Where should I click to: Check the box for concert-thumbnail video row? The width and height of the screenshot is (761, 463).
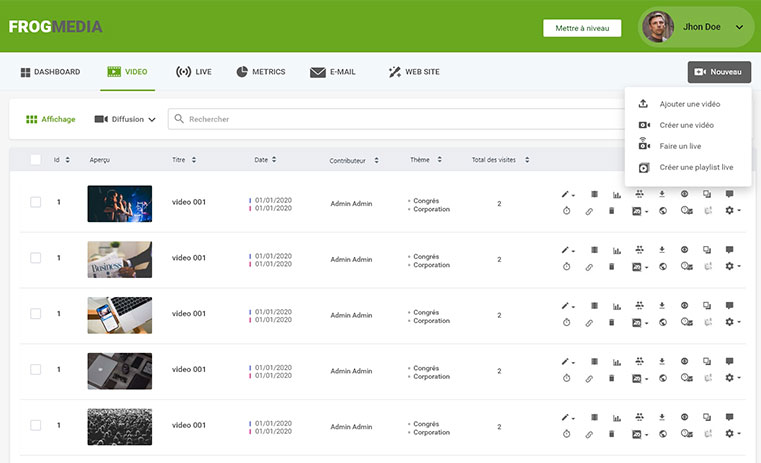click(x=35, y=202)
